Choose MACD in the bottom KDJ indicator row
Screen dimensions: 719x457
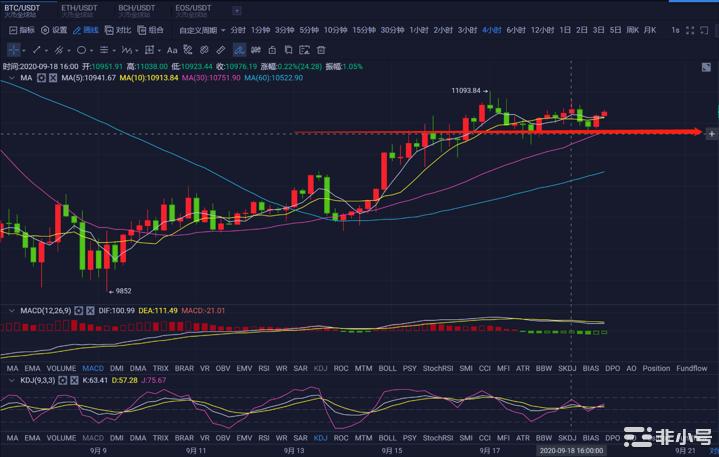(x=93, y=438)
